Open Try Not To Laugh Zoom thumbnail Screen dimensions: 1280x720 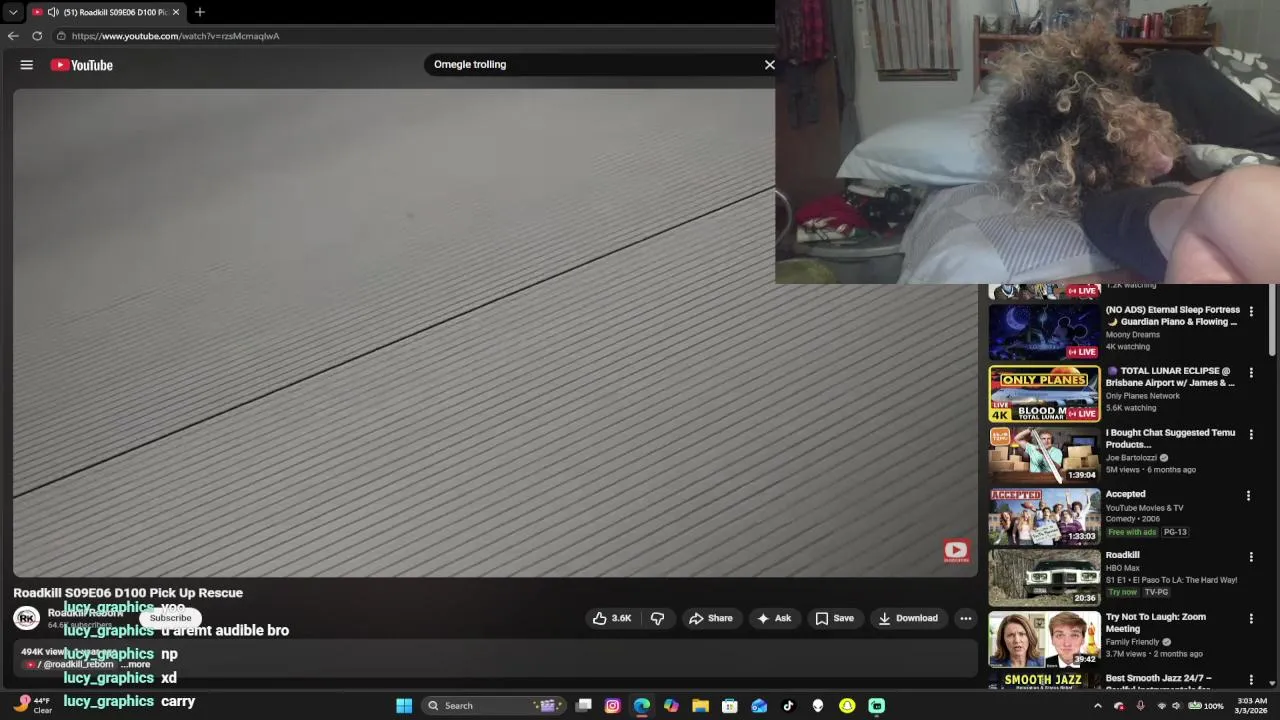[1044, 639]
